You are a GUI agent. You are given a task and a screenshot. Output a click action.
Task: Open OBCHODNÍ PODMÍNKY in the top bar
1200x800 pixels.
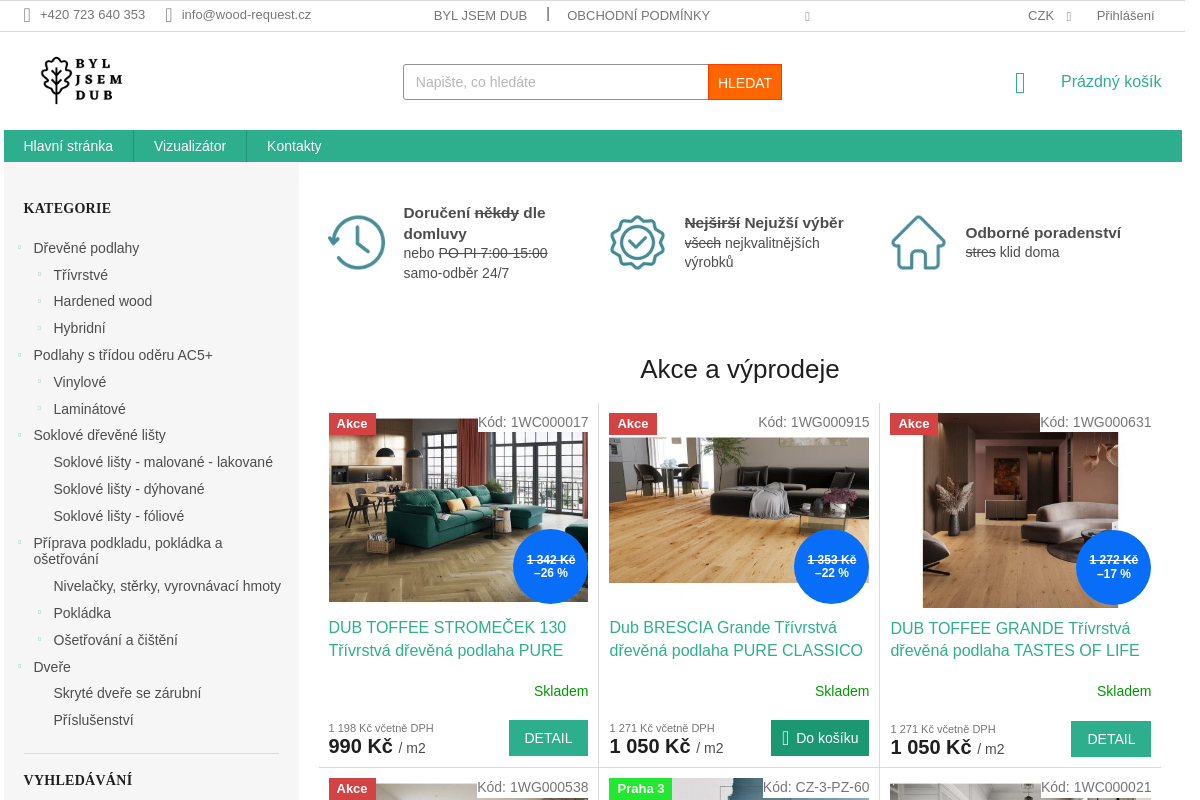coord(638,15)
